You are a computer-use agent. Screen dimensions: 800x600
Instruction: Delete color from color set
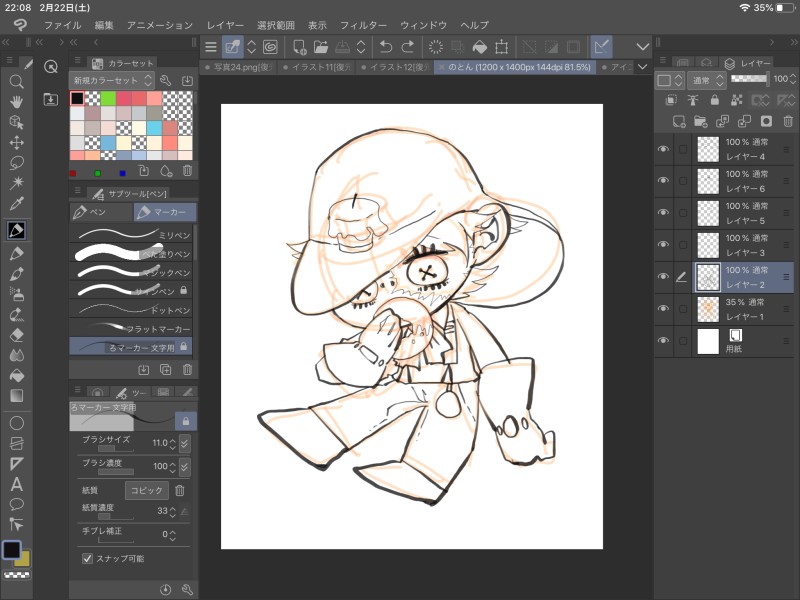click(187, 171)
